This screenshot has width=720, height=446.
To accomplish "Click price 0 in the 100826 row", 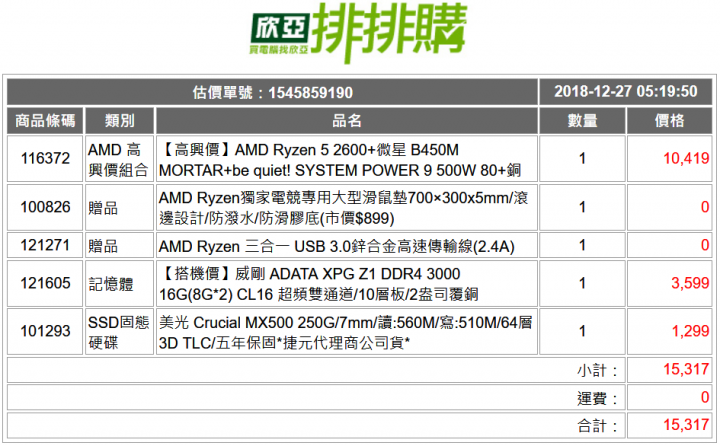I will pyautogui.click(x=705, y=207).
